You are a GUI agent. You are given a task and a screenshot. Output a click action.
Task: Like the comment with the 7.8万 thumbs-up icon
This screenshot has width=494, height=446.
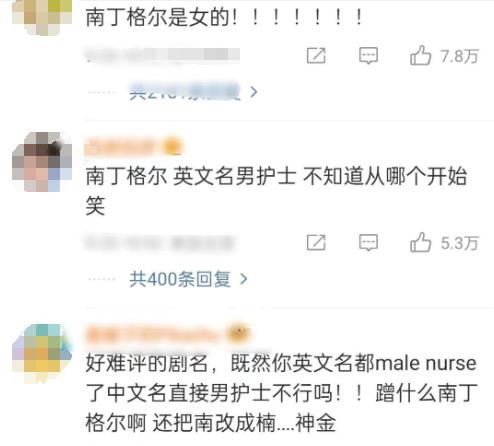tap(420, 55)
